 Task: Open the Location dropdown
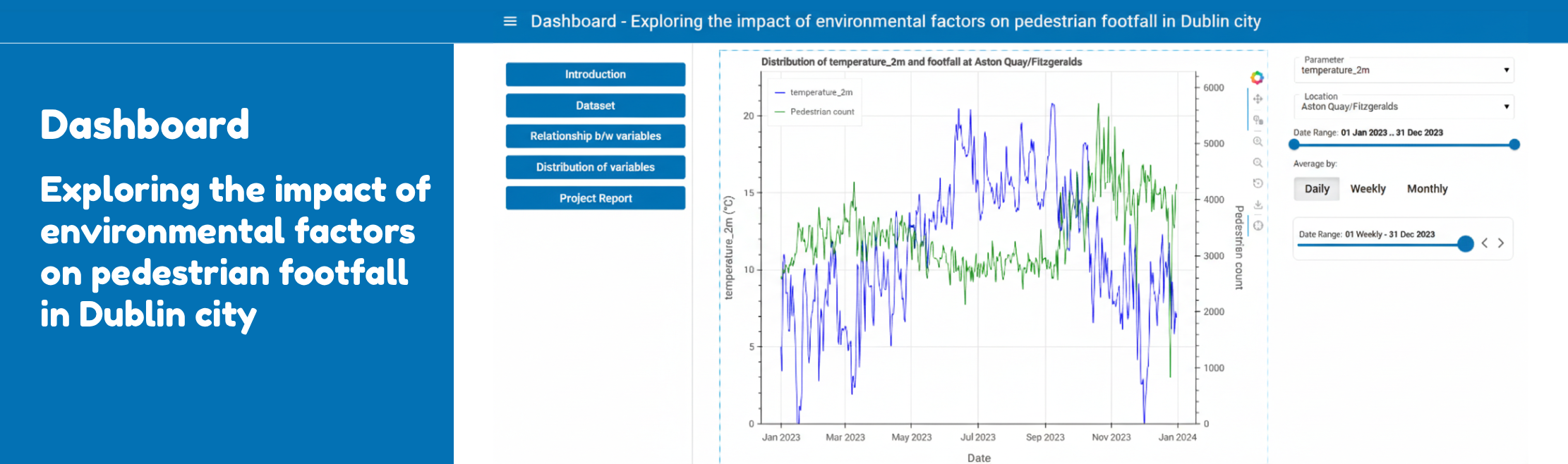[1404, 106]
